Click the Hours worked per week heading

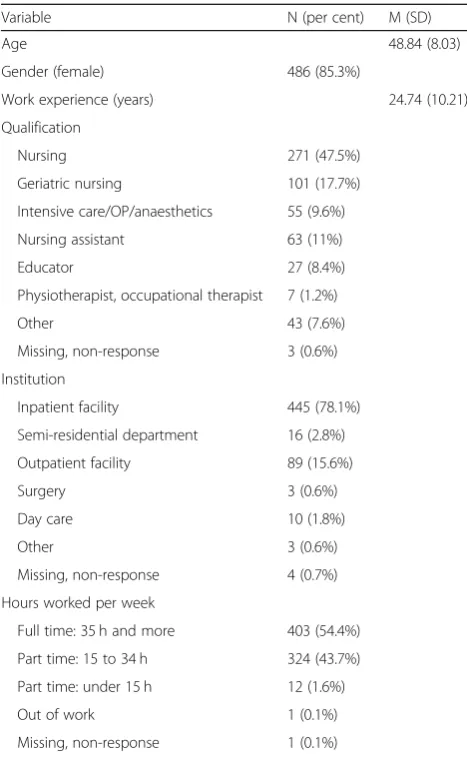(x=78, y=603)
